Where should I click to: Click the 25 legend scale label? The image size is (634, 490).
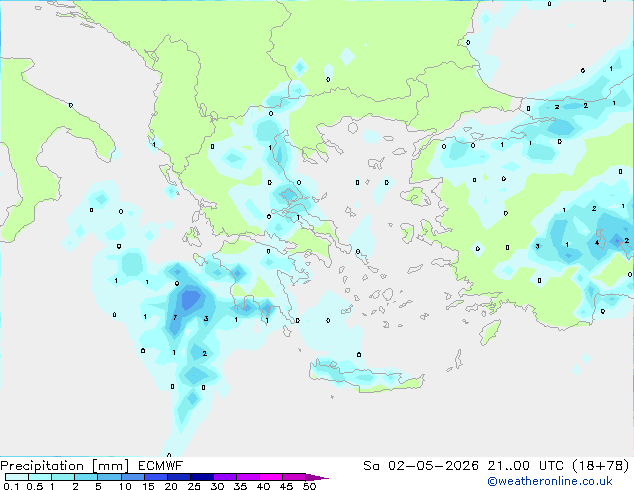[x=194, y=486]
